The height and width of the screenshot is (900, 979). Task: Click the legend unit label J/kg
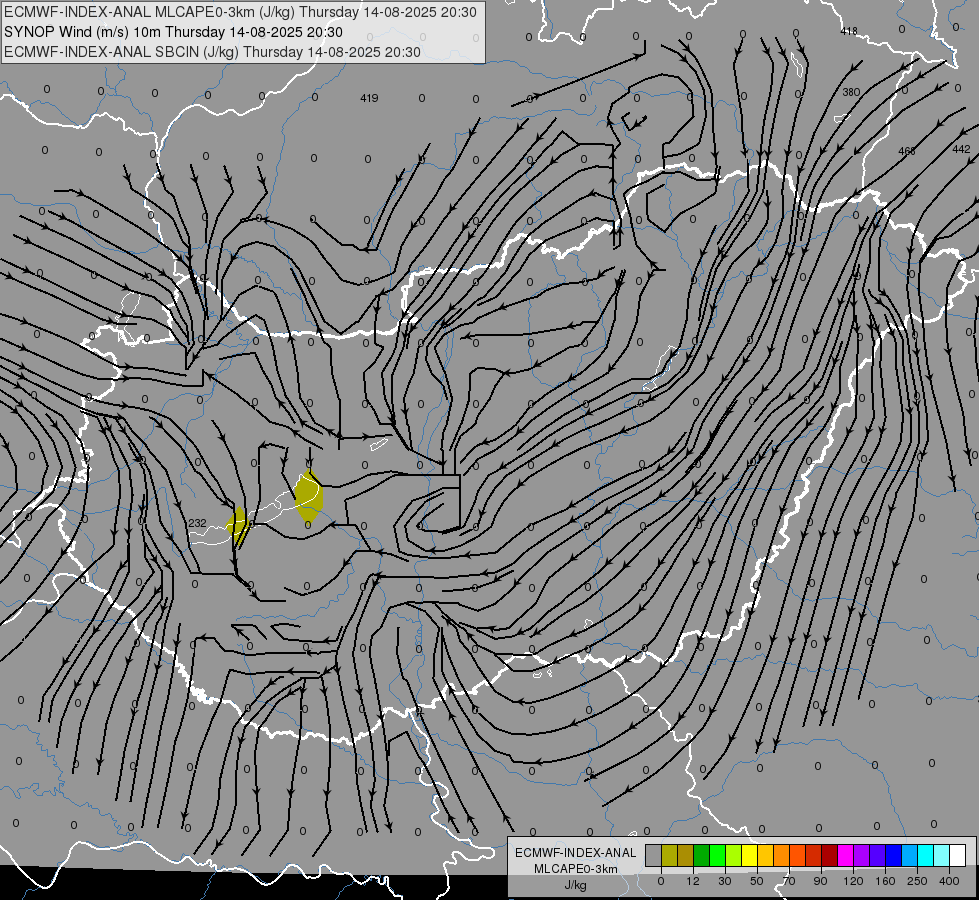575,885
